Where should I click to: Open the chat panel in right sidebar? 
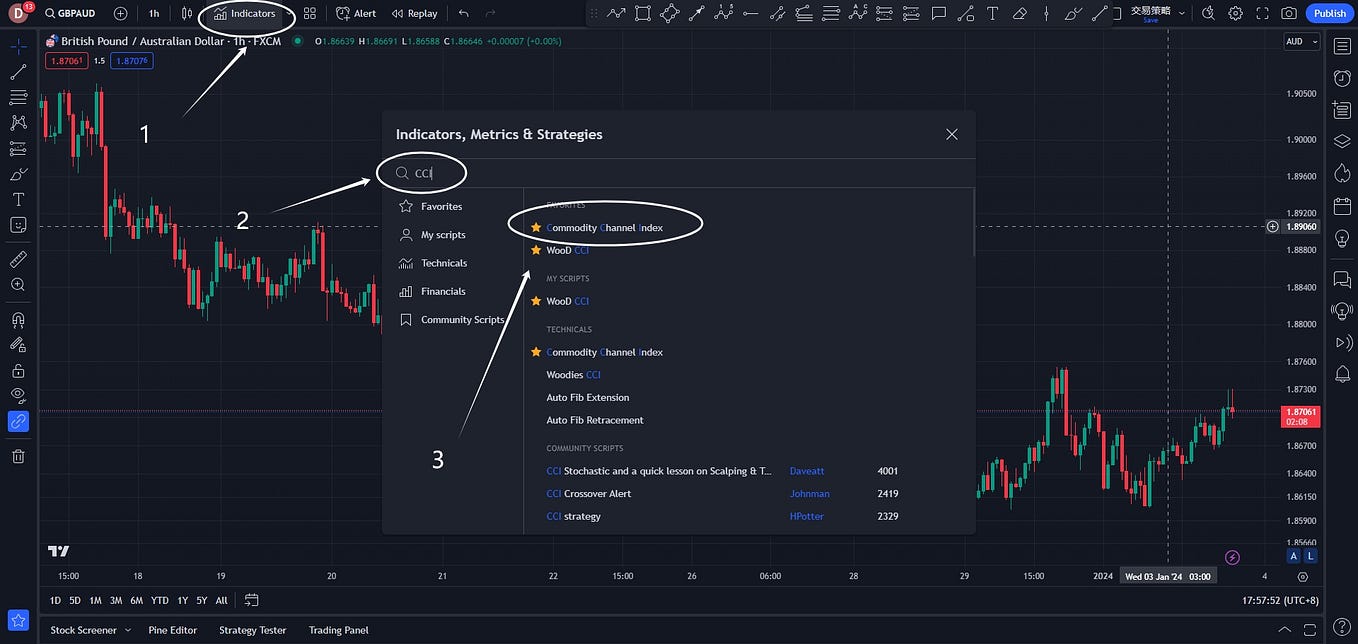pyautogui.click(x=1342, y=279)
